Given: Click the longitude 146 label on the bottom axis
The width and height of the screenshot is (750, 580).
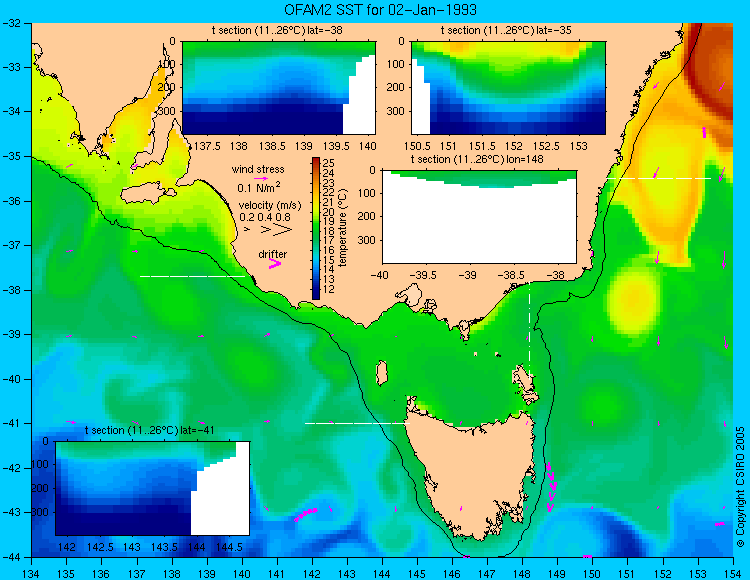Looking at the screenshot, I should 452,574.
